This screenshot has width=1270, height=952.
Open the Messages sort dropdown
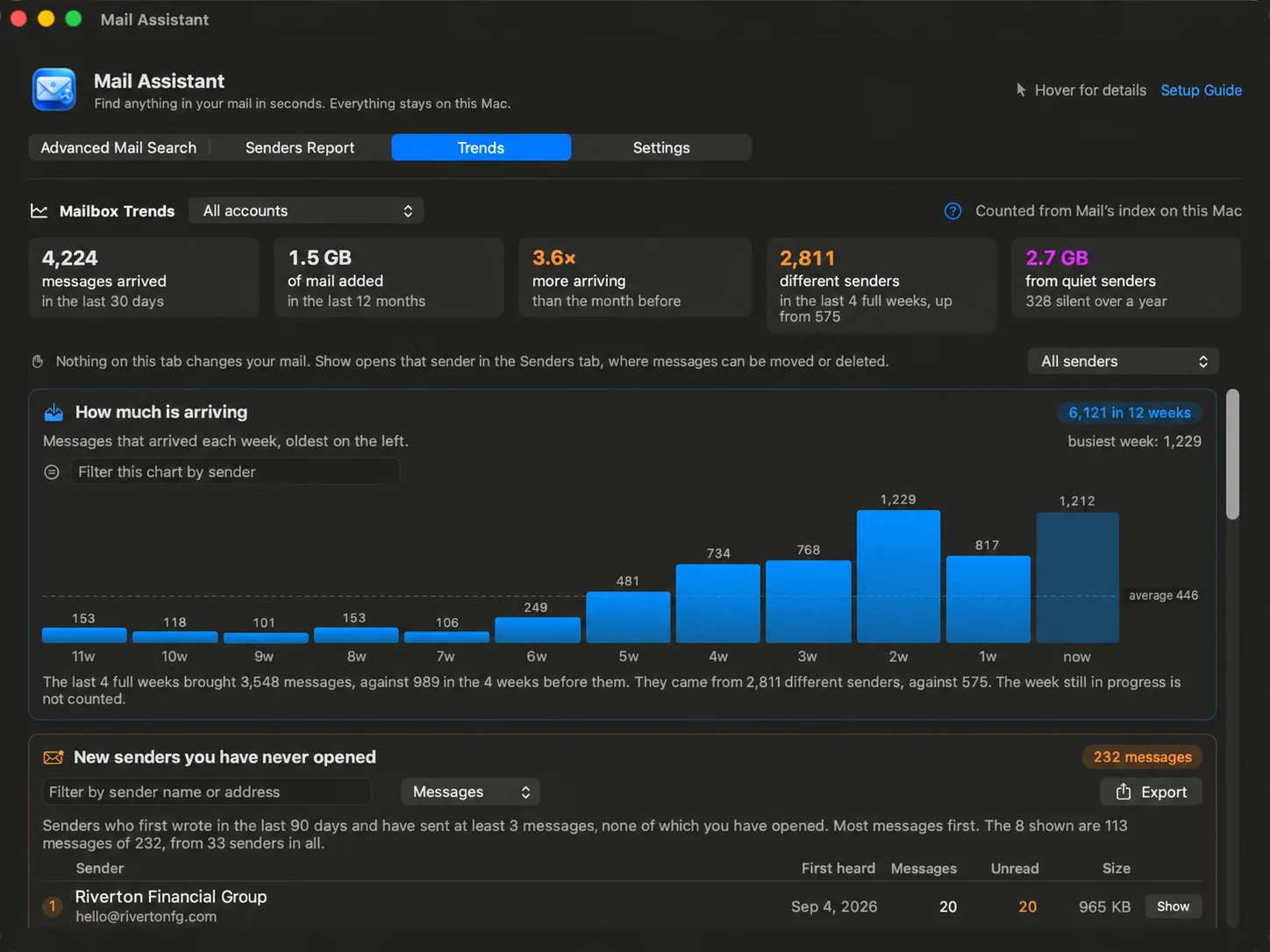[x=470, y=792]
